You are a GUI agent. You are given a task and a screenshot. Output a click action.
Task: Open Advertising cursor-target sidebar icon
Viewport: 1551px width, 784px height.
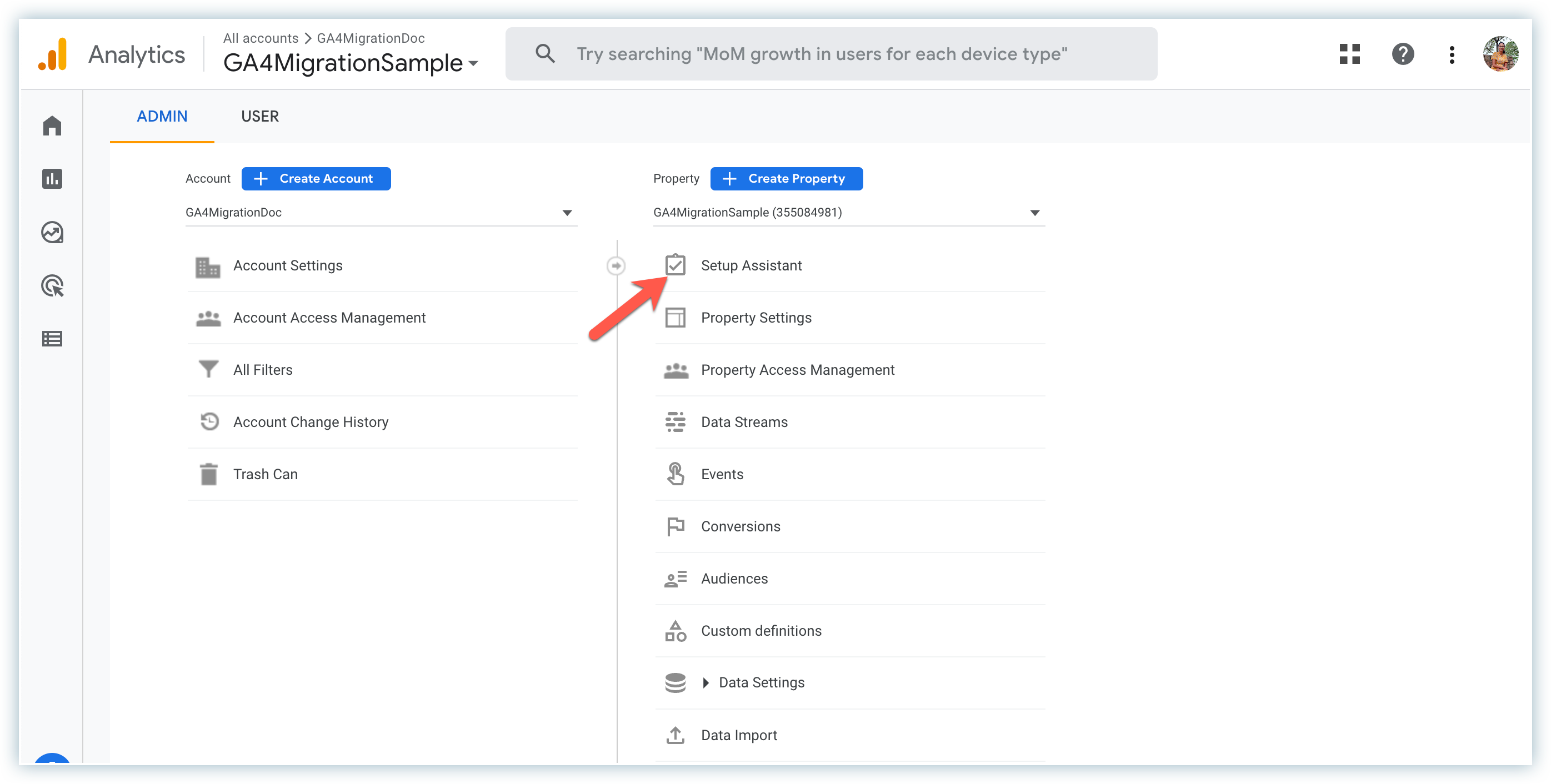[52, 286]
